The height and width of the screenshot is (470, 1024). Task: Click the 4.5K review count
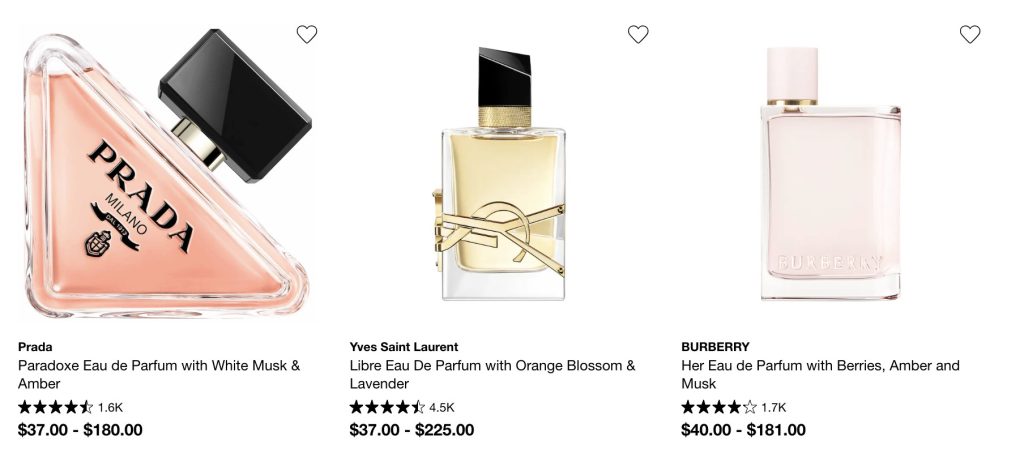tap(442, 408)
